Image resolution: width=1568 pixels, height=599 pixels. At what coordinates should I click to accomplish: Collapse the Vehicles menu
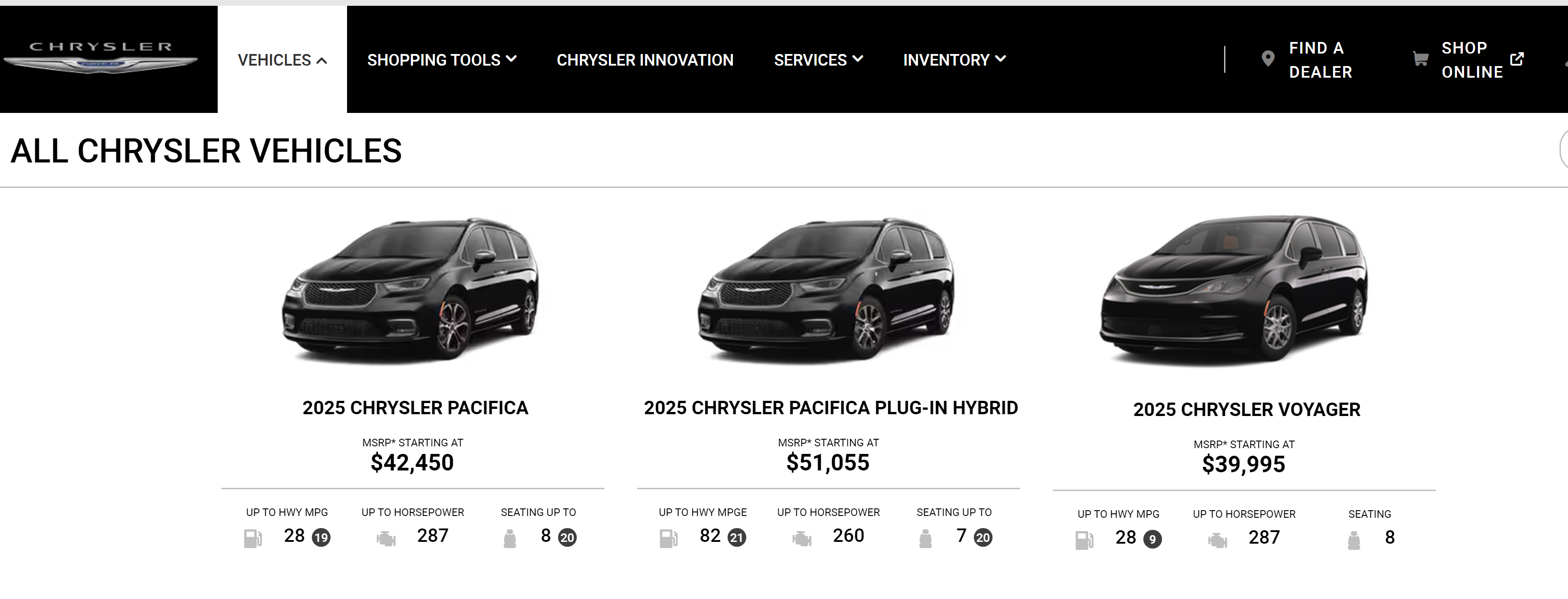[x=282, y=60]
